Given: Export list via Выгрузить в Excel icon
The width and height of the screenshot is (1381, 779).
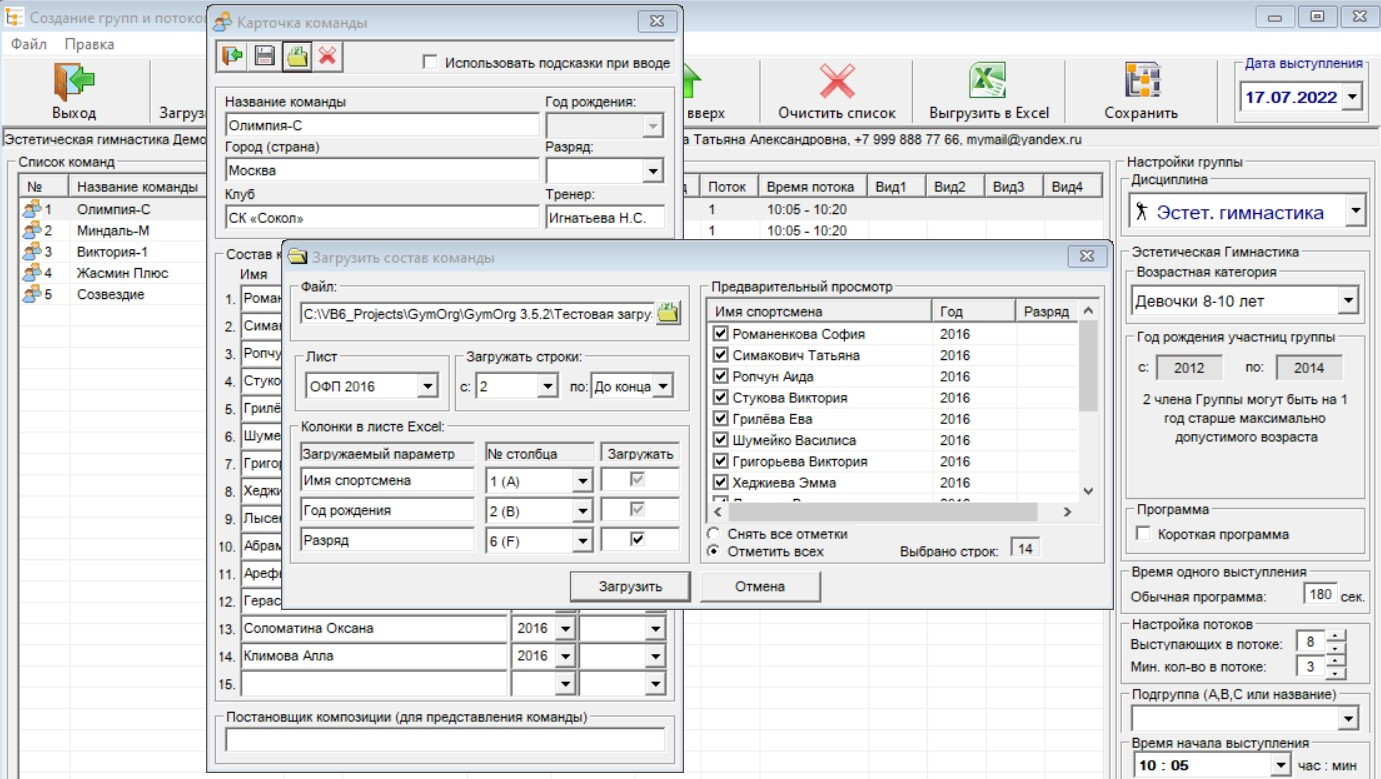Looking at the screenshot, I should (x=988, y=82).
